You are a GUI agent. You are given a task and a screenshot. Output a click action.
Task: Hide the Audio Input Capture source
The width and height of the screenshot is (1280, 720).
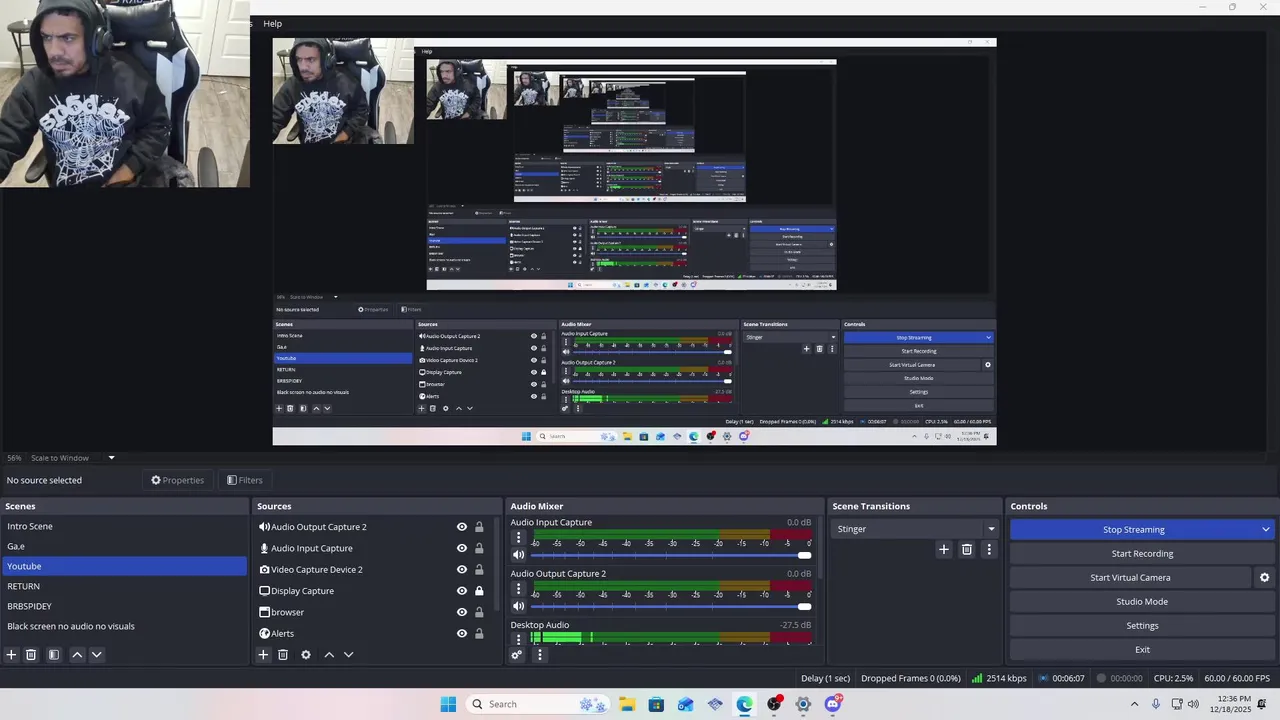[462, 548]
